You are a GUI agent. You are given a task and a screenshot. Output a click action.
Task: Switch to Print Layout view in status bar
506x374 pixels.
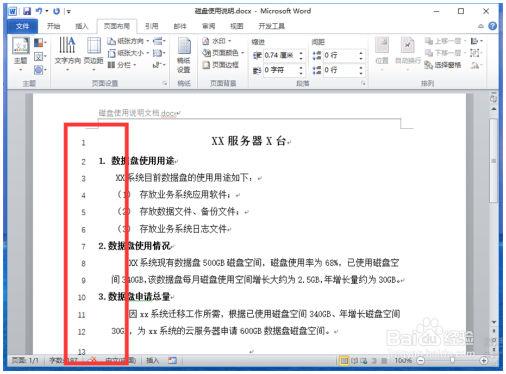[344, 360]
